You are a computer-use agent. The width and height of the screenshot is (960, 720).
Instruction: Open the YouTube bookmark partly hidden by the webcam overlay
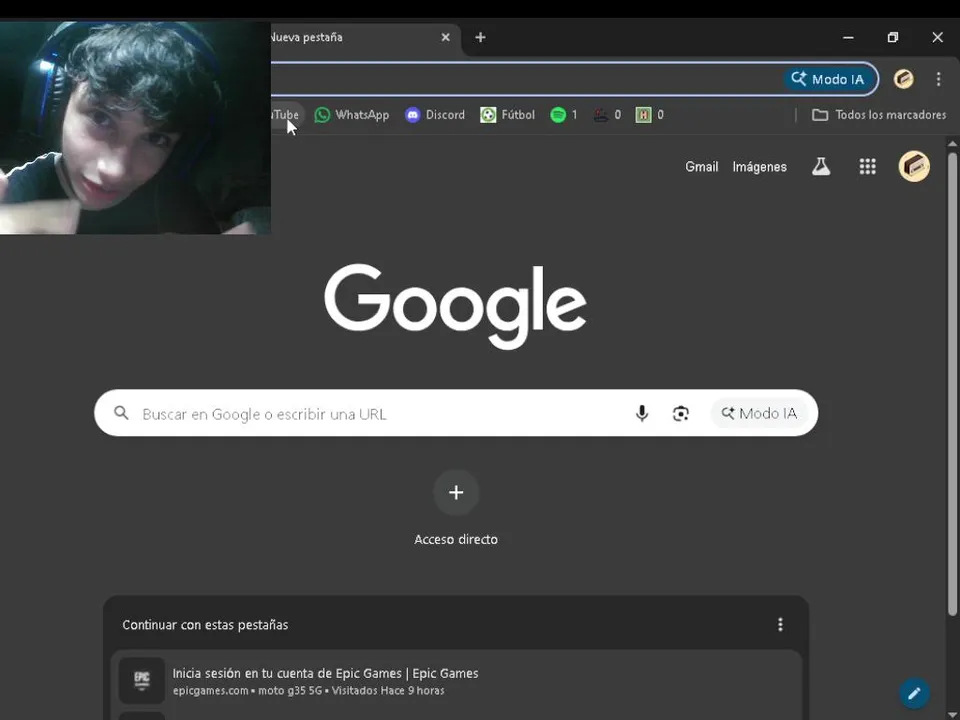click(287, 114)
